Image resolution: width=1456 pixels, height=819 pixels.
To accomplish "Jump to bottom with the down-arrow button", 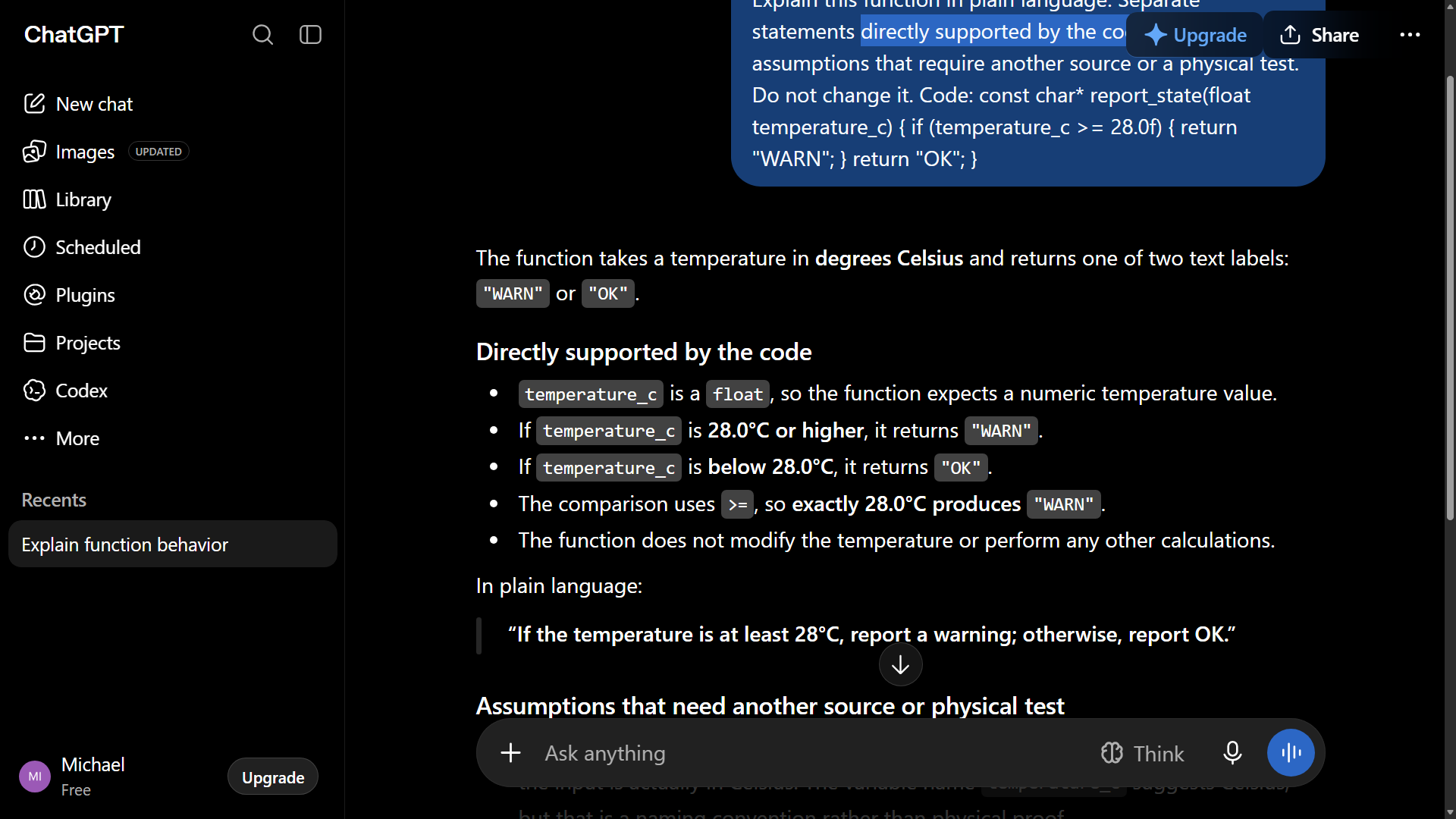I will 900,665.
